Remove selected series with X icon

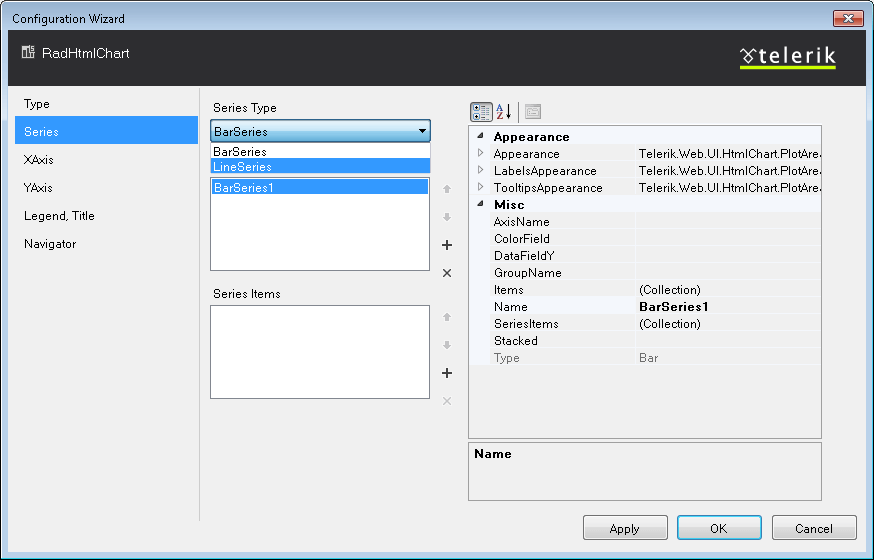coord(447,273)
